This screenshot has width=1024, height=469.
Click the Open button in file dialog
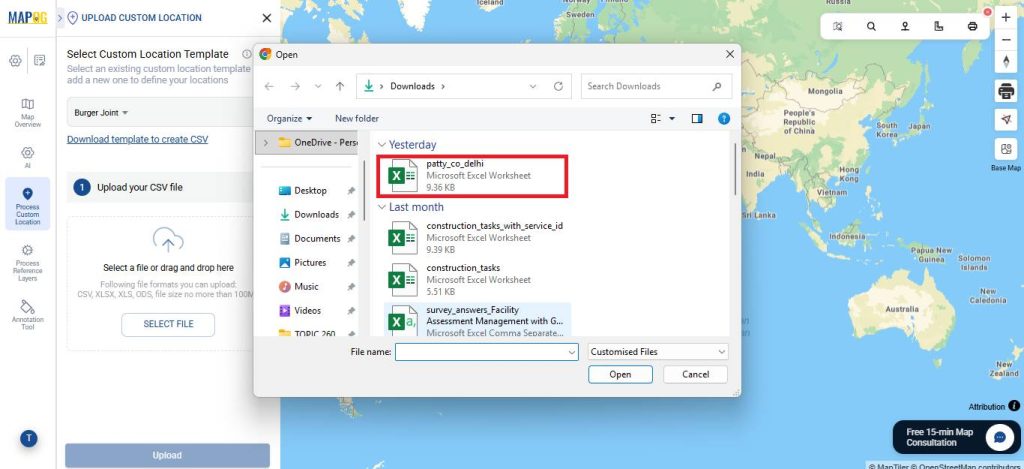(620, 374)
